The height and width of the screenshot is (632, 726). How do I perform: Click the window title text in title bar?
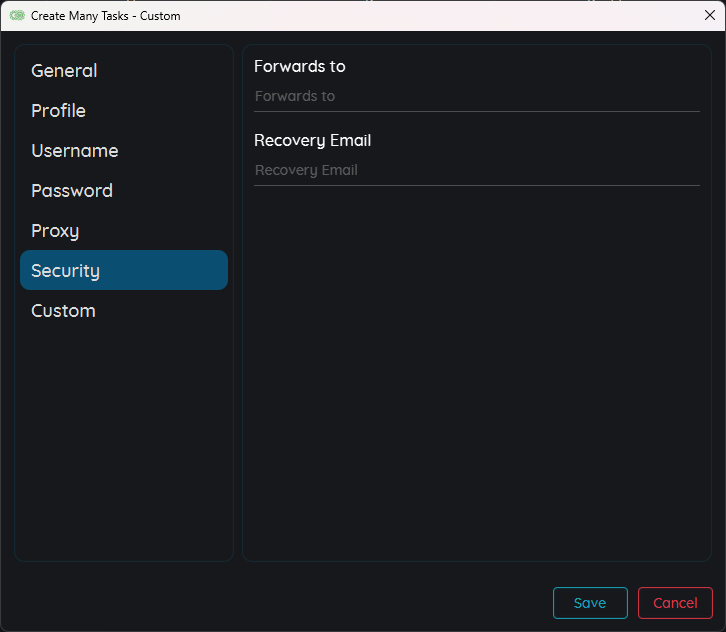(106, 16)
